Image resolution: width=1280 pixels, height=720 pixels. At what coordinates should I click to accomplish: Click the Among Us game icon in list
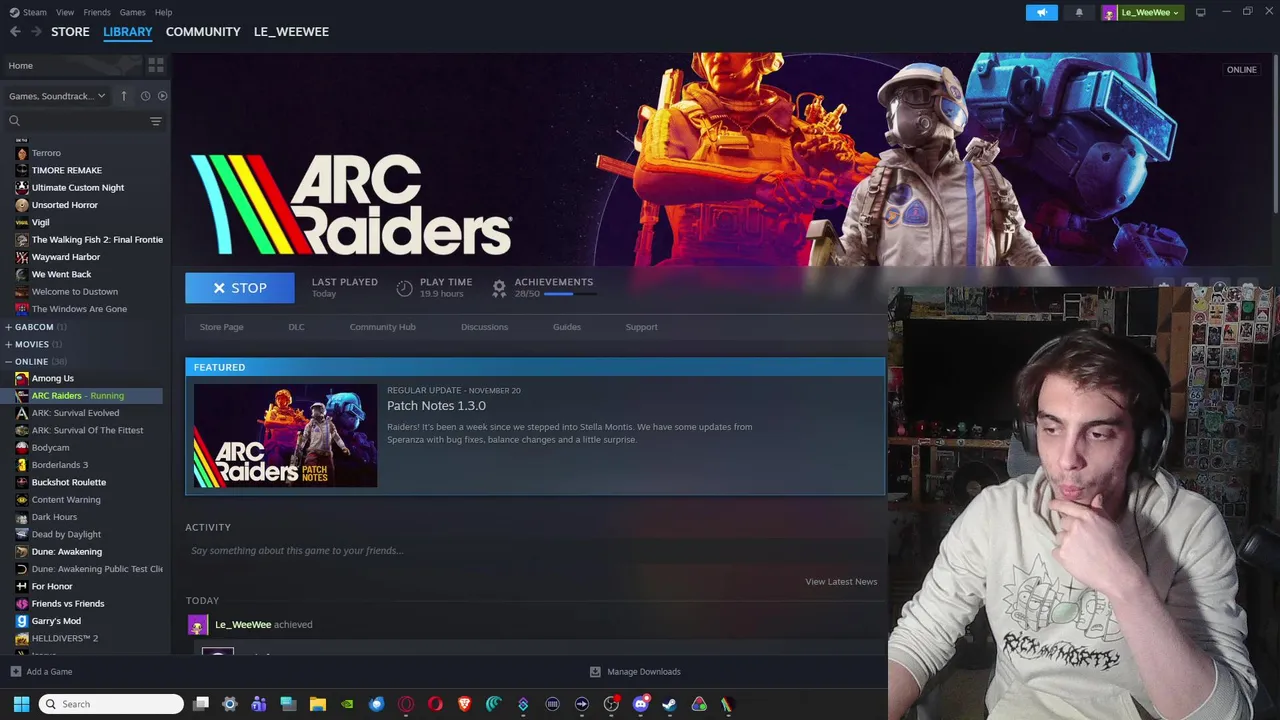coord(21,378)
